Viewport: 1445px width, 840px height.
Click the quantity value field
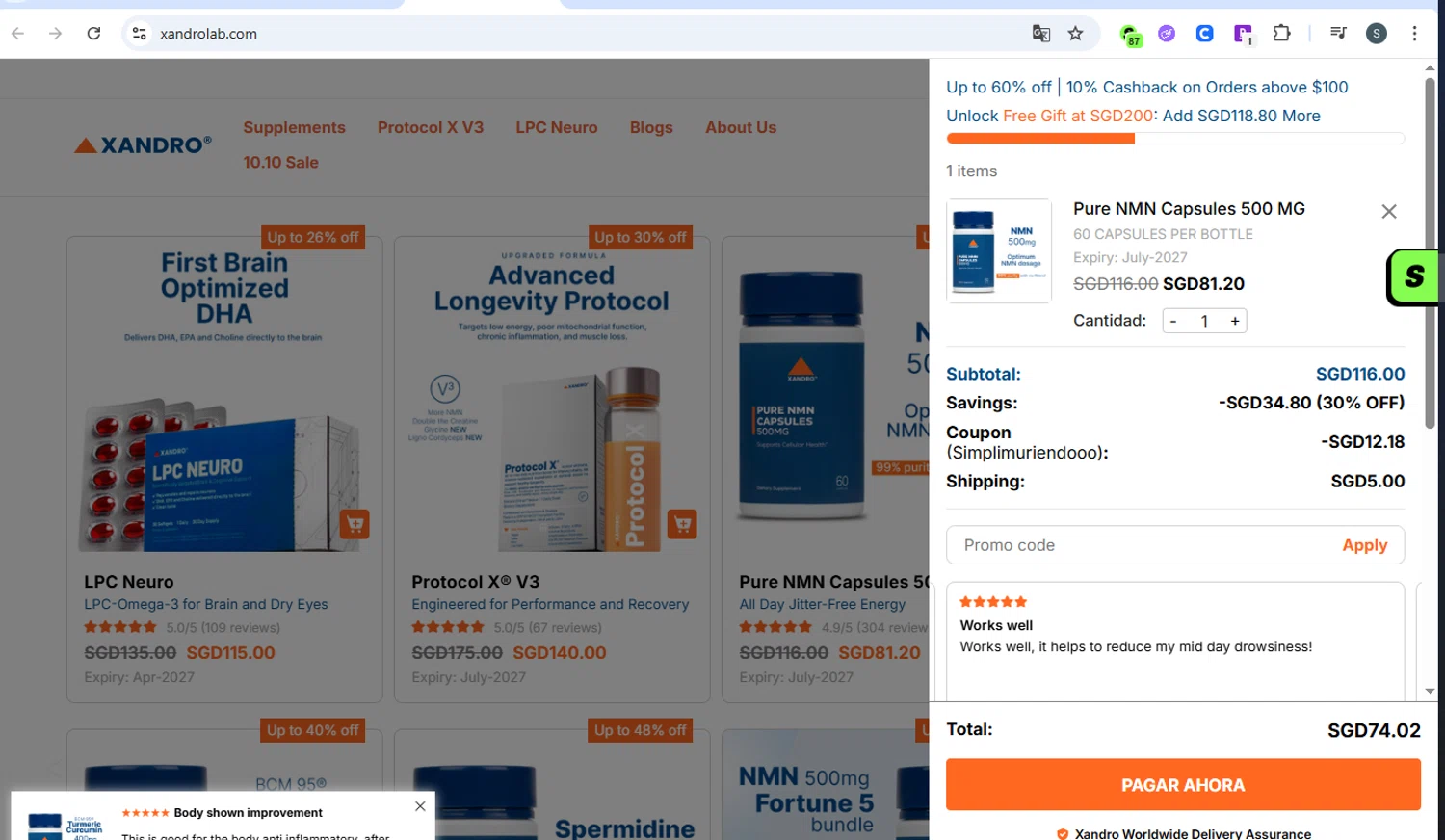point(1204,321)
